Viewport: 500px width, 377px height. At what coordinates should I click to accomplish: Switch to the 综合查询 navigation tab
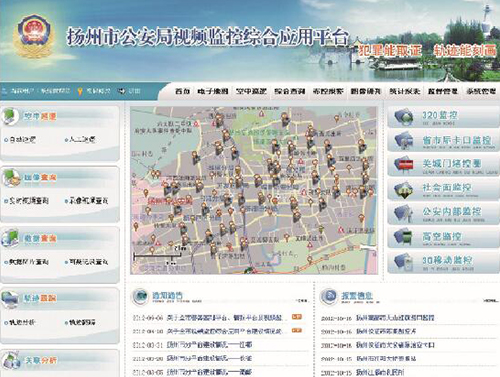click(290, 91)
